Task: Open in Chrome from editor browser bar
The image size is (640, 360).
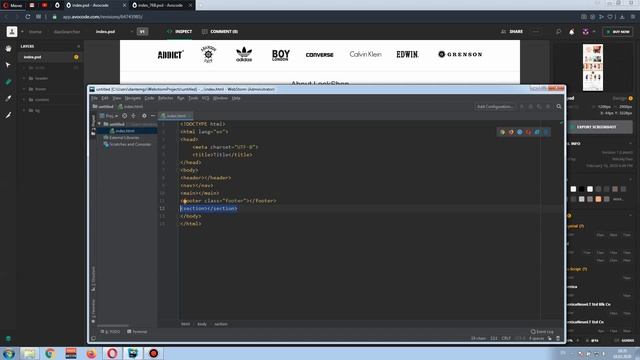Action: 502,132
